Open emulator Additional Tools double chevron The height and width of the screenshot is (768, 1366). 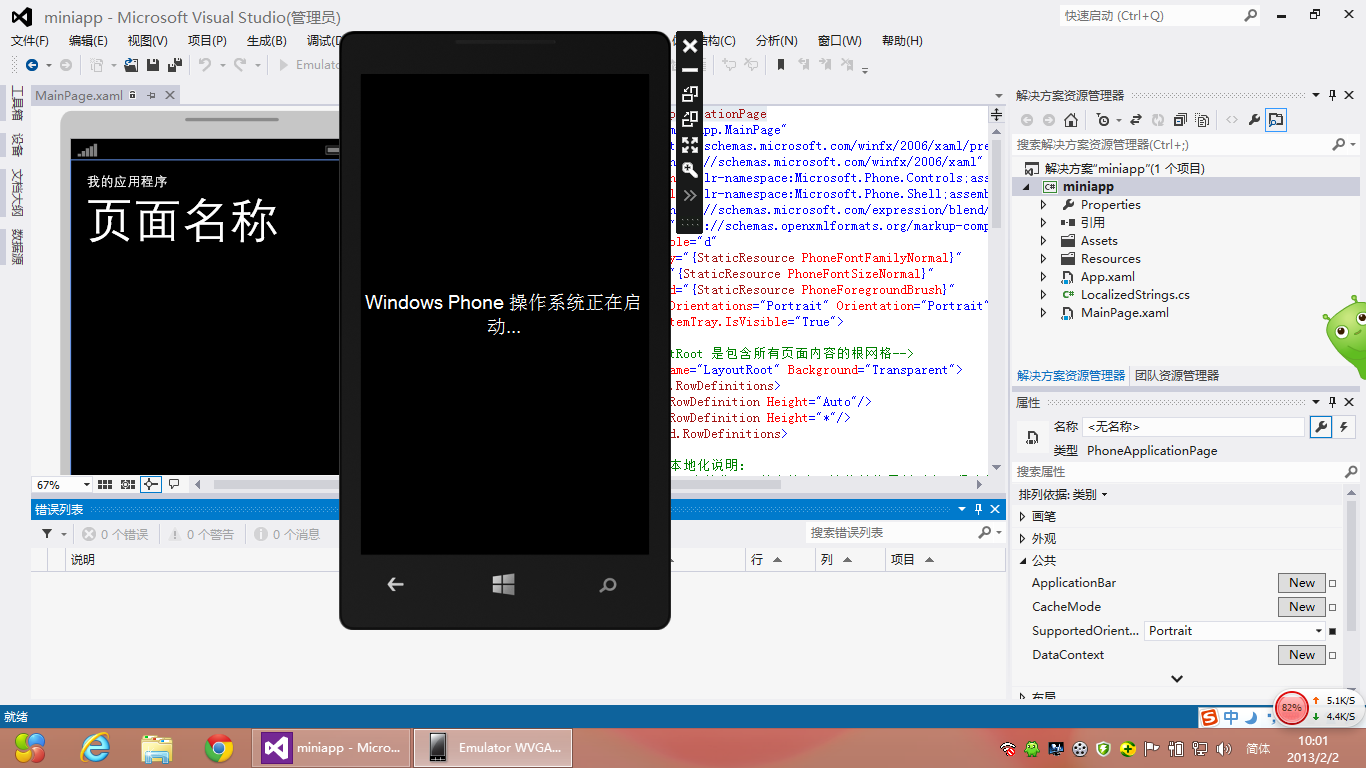690,195
